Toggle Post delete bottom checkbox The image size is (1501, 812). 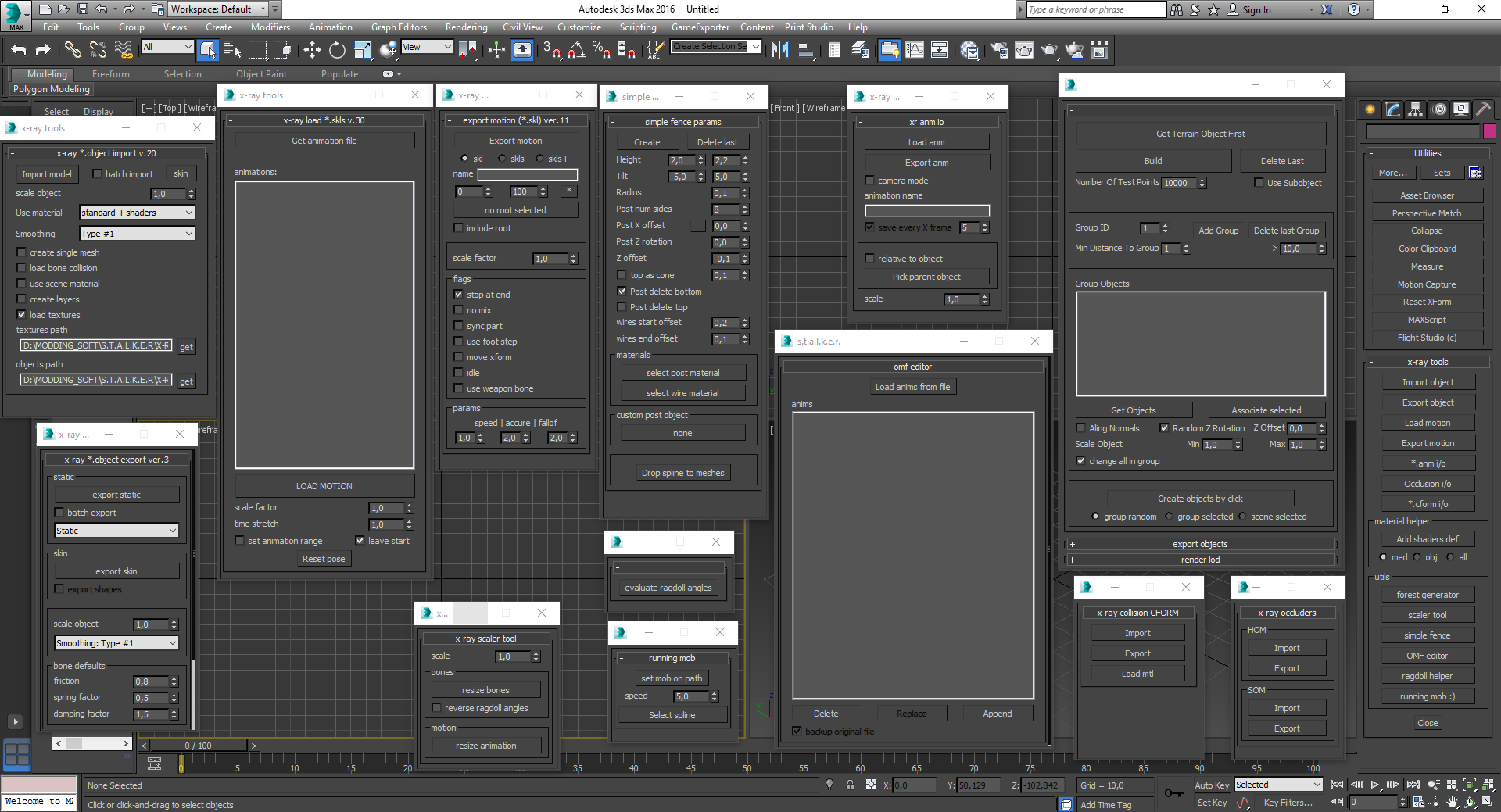pyautogui.click(x=622, y=292)
